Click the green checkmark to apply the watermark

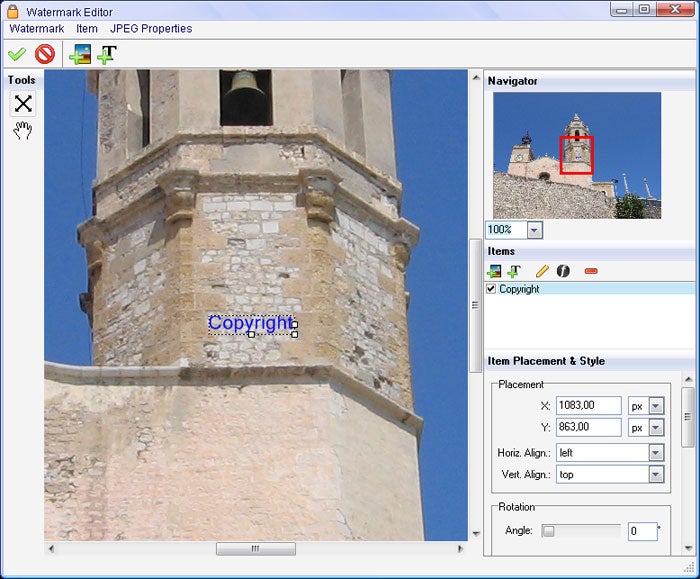(16, 54)
